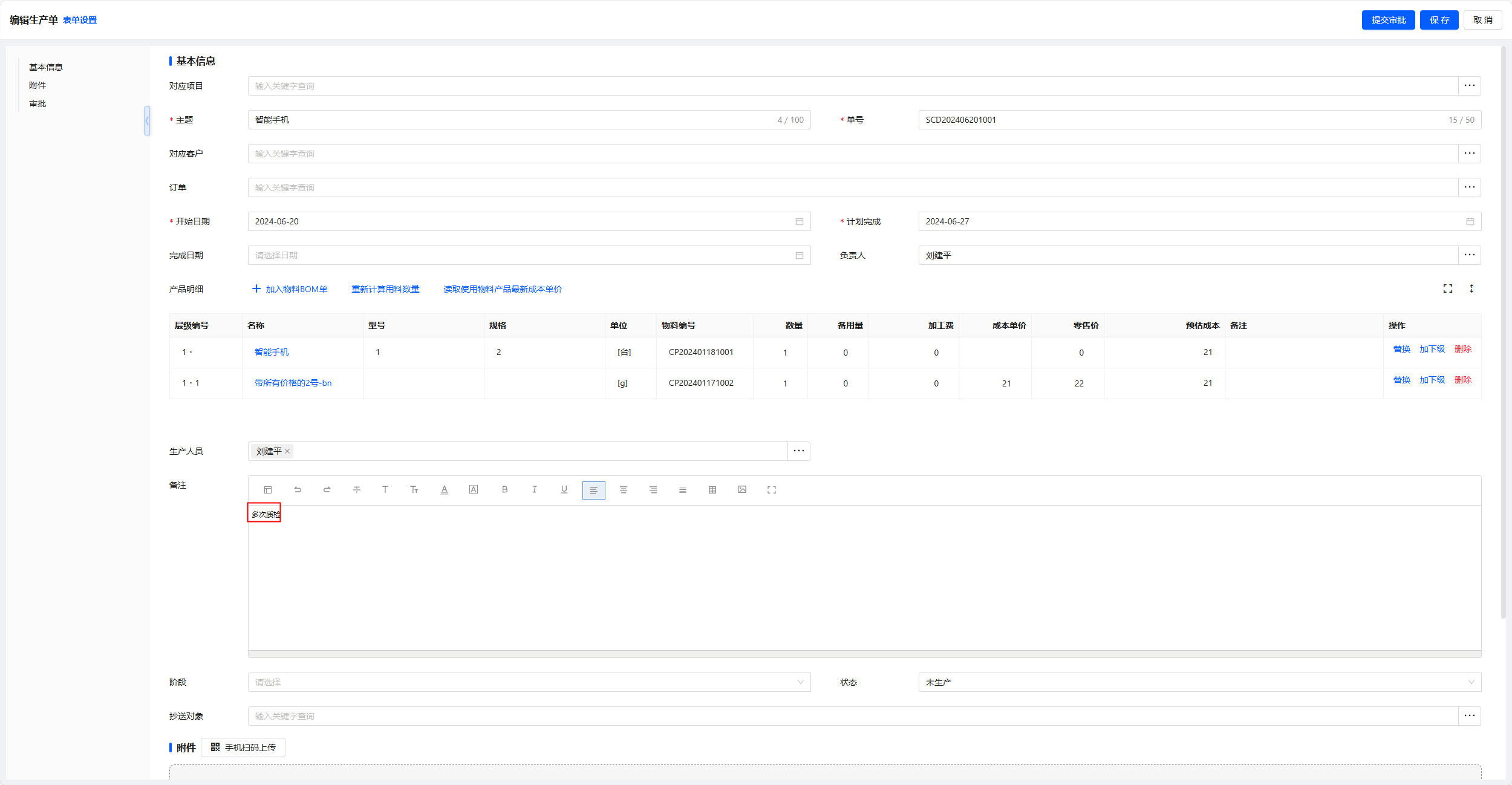Screen dimensions: 1512x785
Task: Click the remarks editor horizontal scrollbar
Action: (x=864, y=654)
